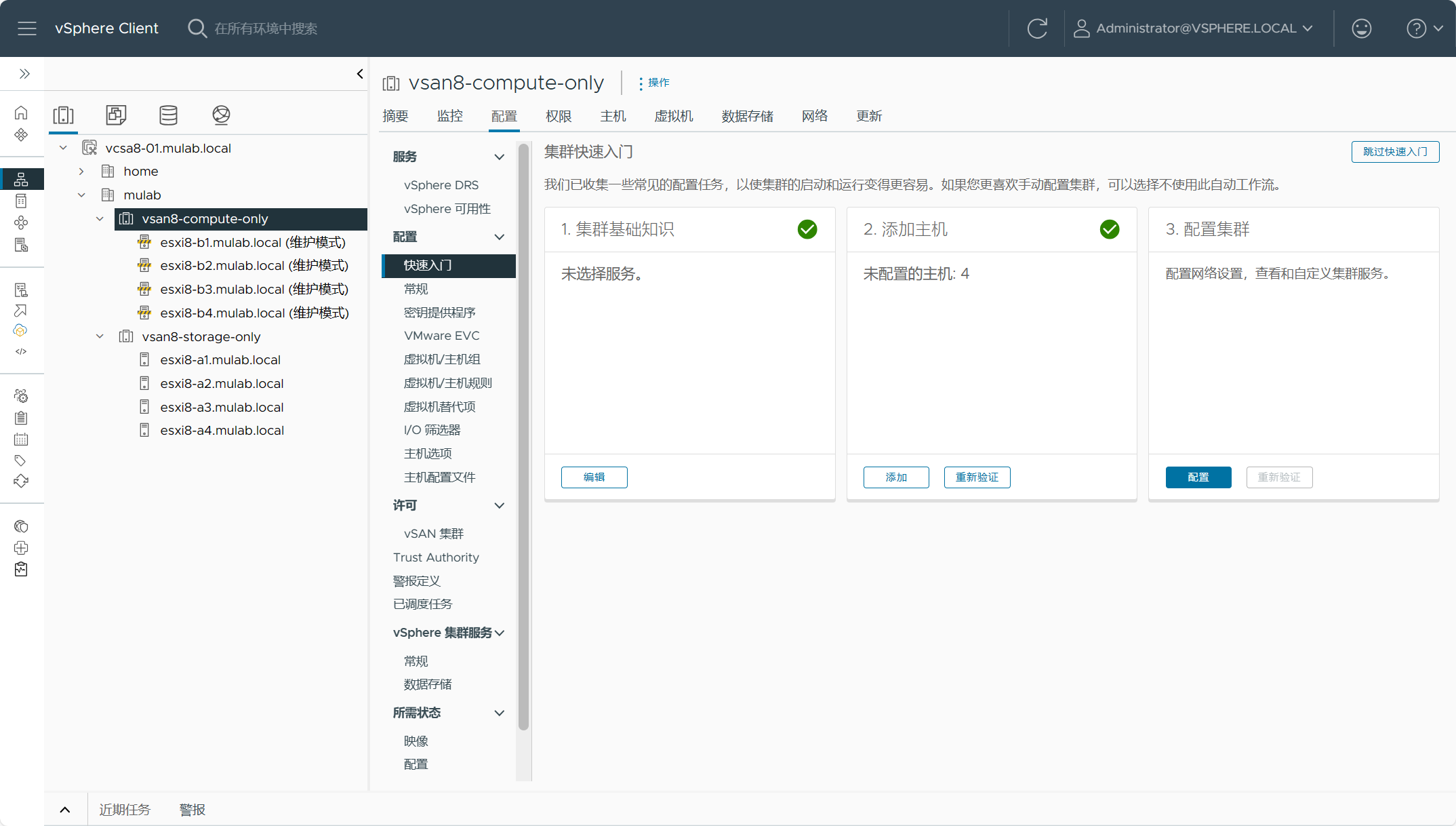Open the Developer Center code icon
This screenshot has width=1456, height=826.
[21, 351]
